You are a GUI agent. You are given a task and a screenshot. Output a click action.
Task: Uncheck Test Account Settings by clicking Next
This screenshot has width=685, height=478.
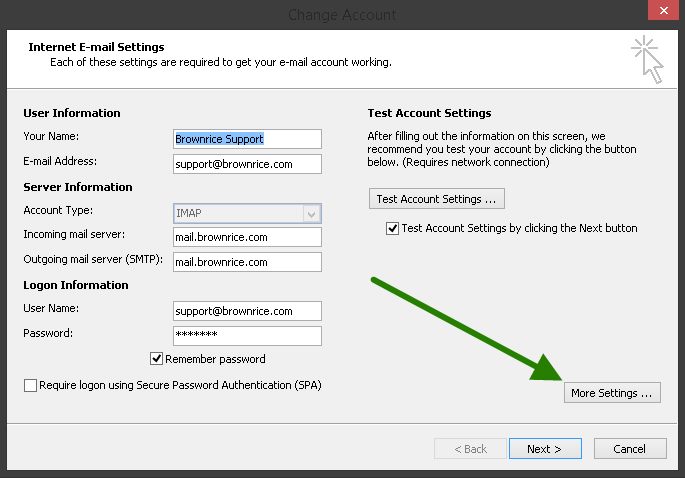click(x=392, y=228)
